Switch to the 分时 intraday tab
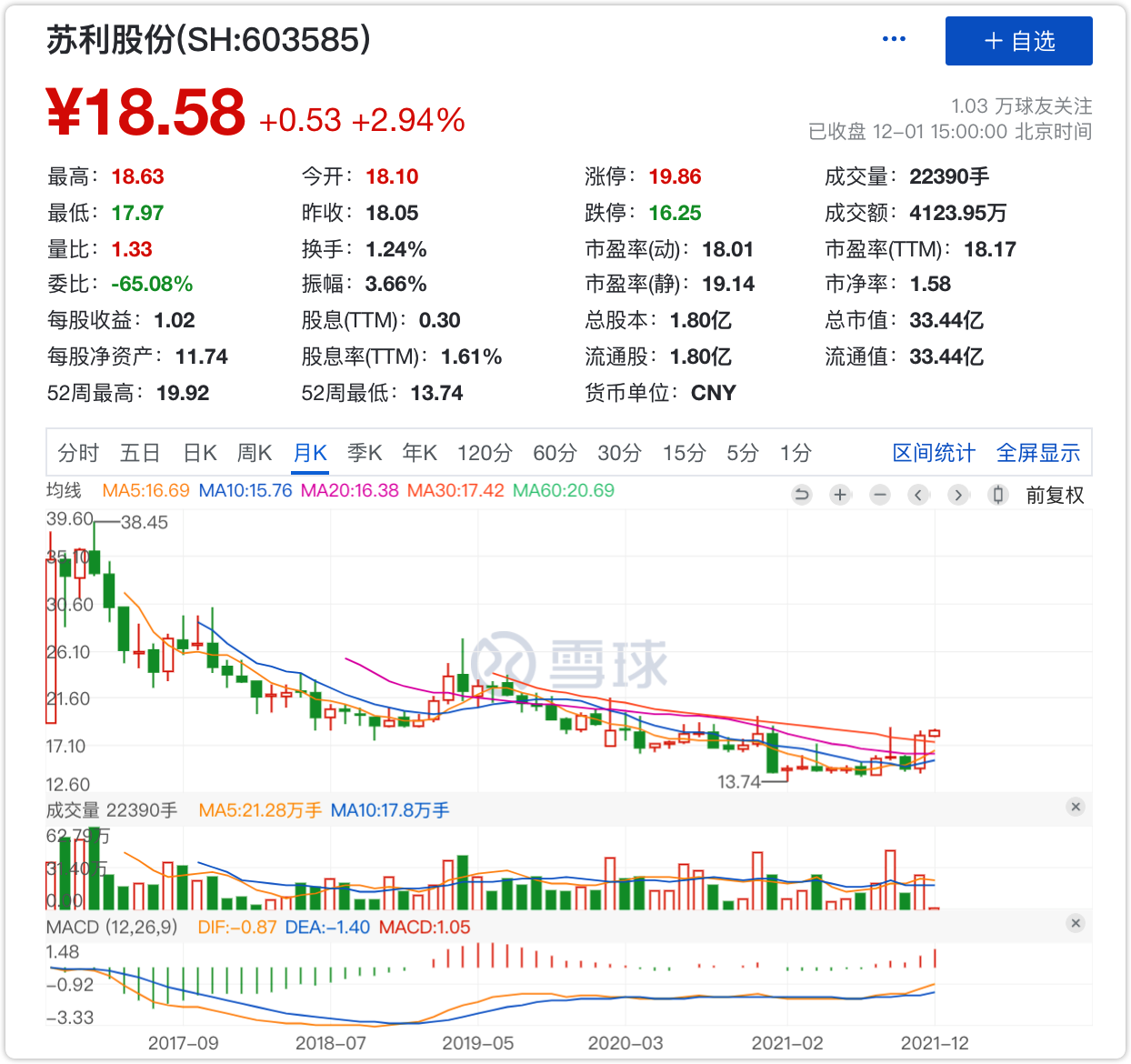Image resolution: width=1131 pixels, height=1064 pixels. point(78,453)
